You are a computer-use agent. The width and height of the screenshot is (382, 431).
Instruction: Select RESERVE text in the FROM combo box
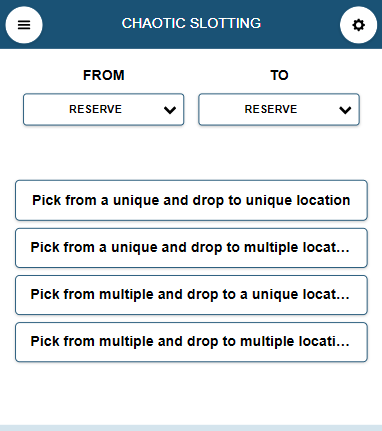pyautogui.click(x=95, y=109)
